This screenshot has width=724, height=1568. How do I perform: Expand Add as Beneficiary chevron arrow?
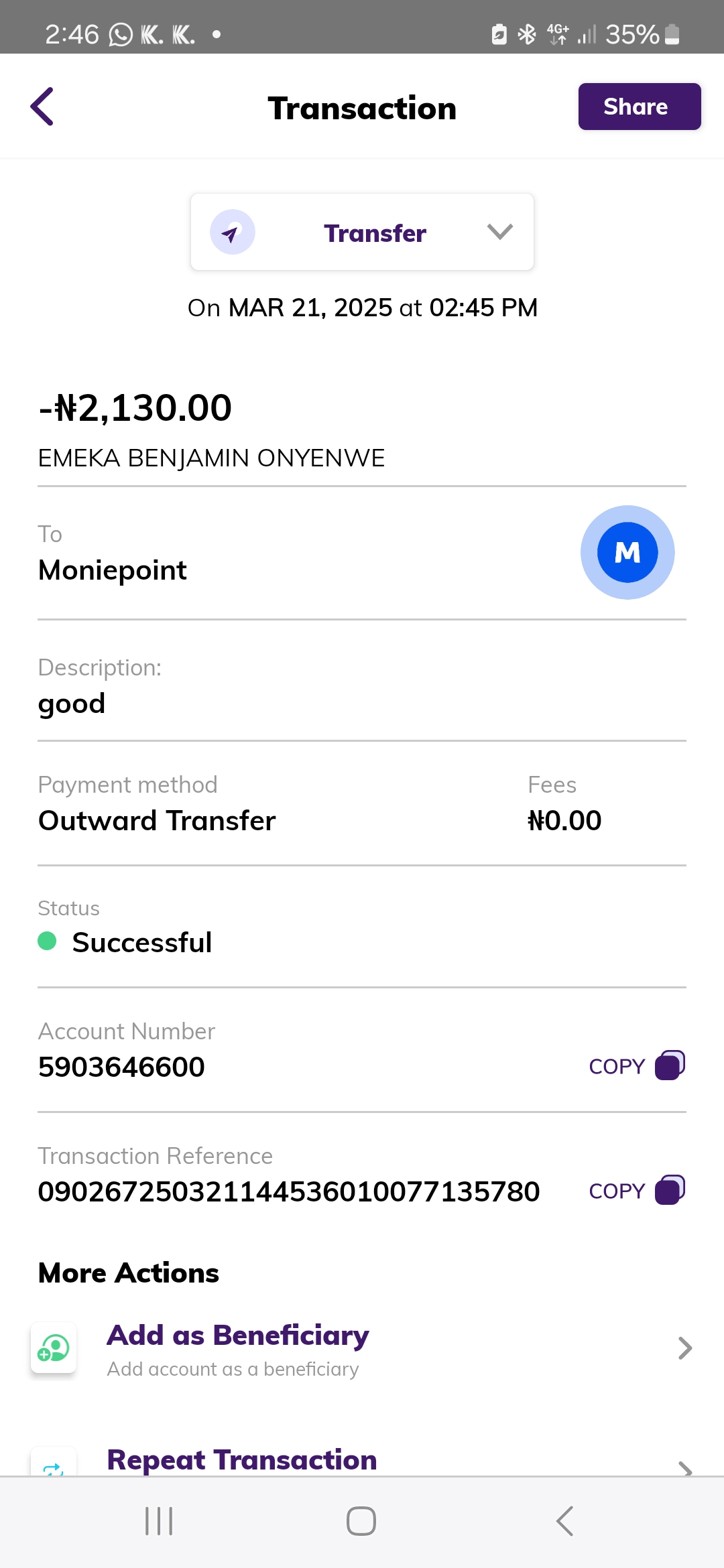(x=684, y=1348)
